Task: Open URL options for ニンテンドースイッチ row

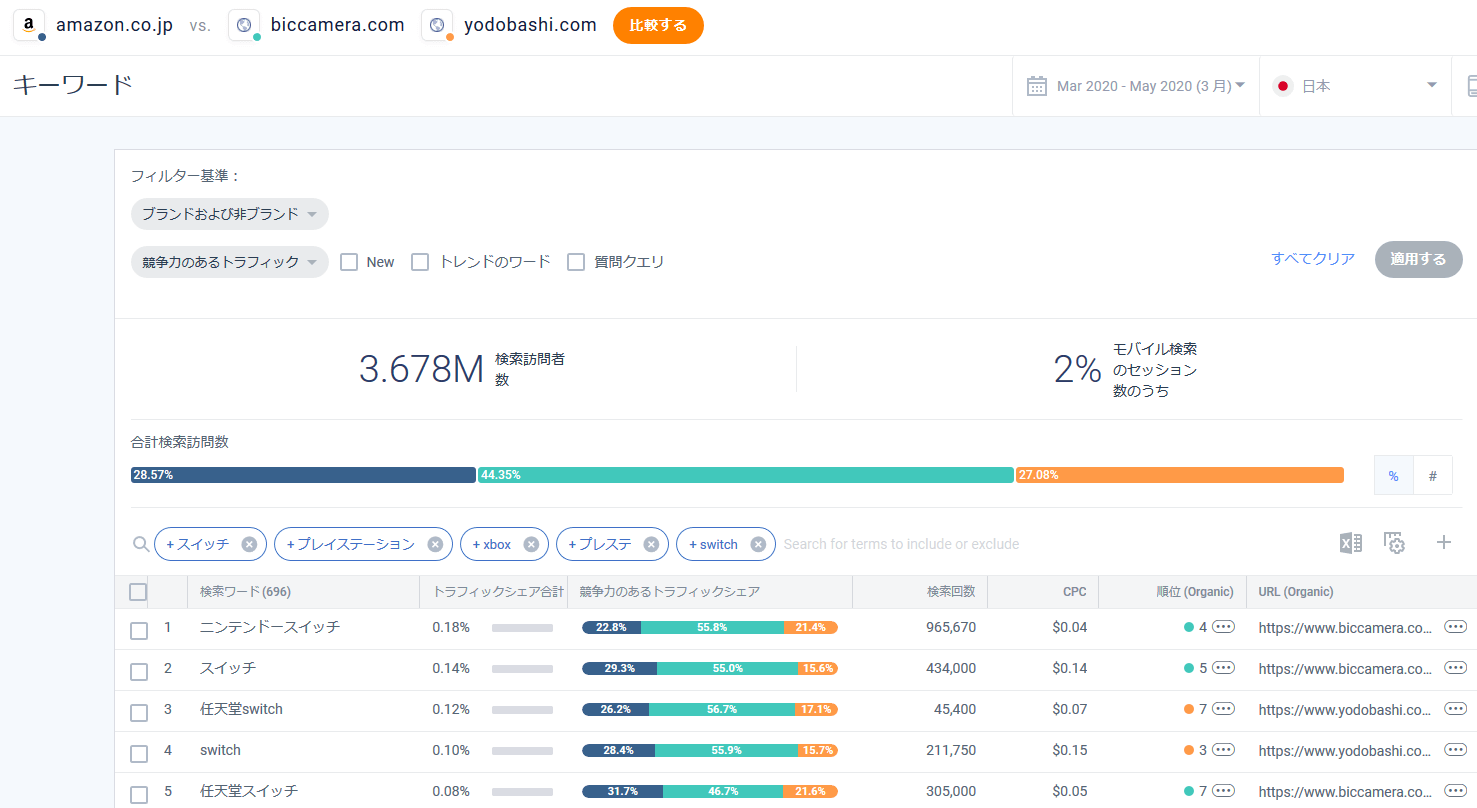Action: coord(1455,627)
